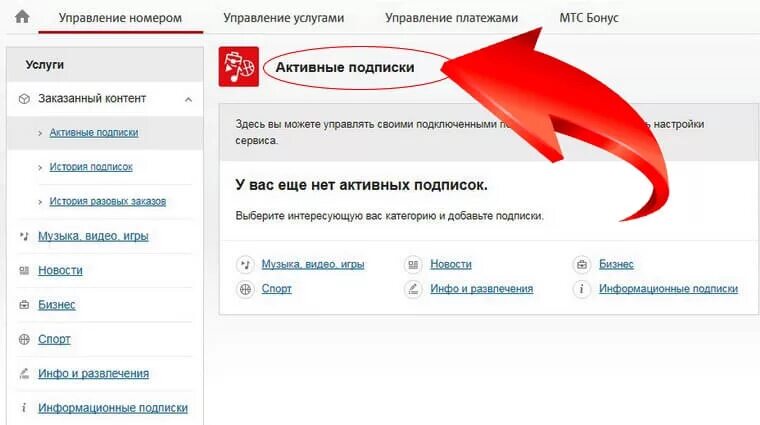Click the info icon beside Информационные подписки in content area
Screen dimensions: 760x425
click(582, 289)
